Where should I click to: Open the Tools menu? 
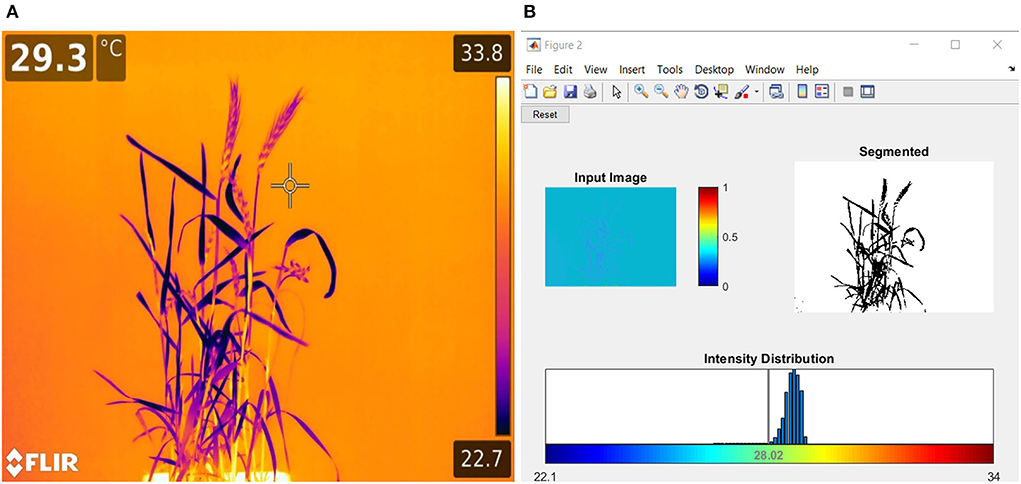[670, 69]
